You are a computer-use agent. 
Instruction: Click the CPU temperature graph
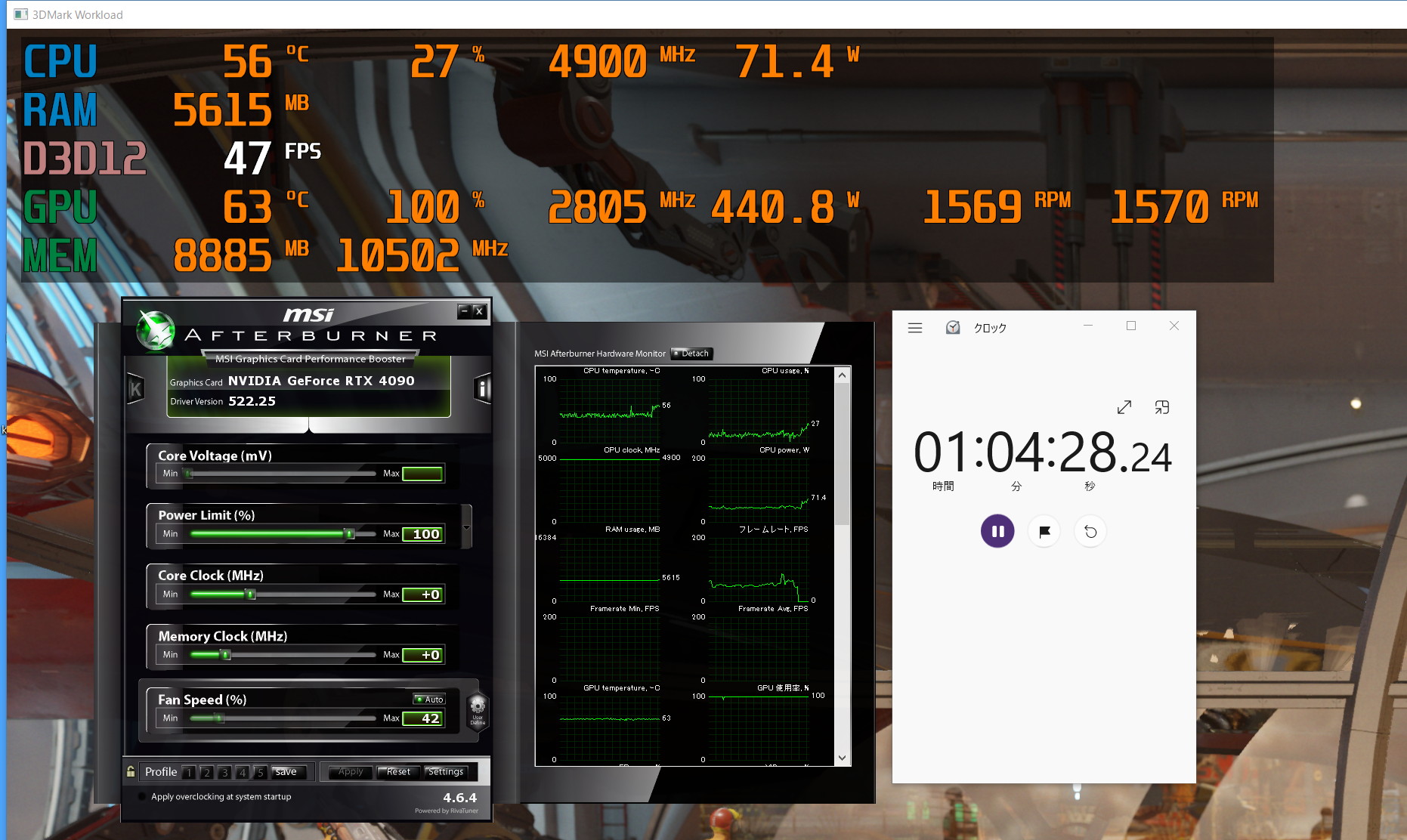609,410
